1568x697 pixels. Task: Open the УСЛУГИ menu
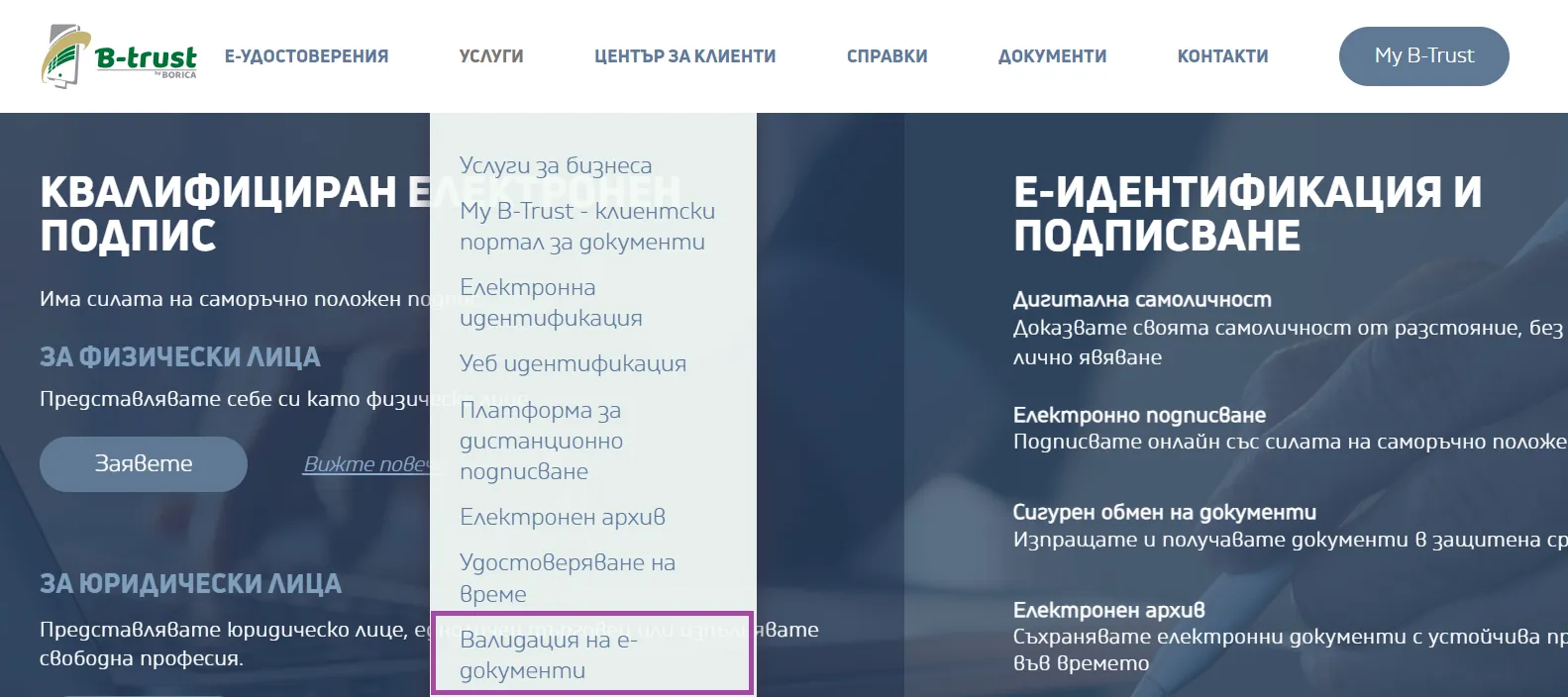point(491,56)
